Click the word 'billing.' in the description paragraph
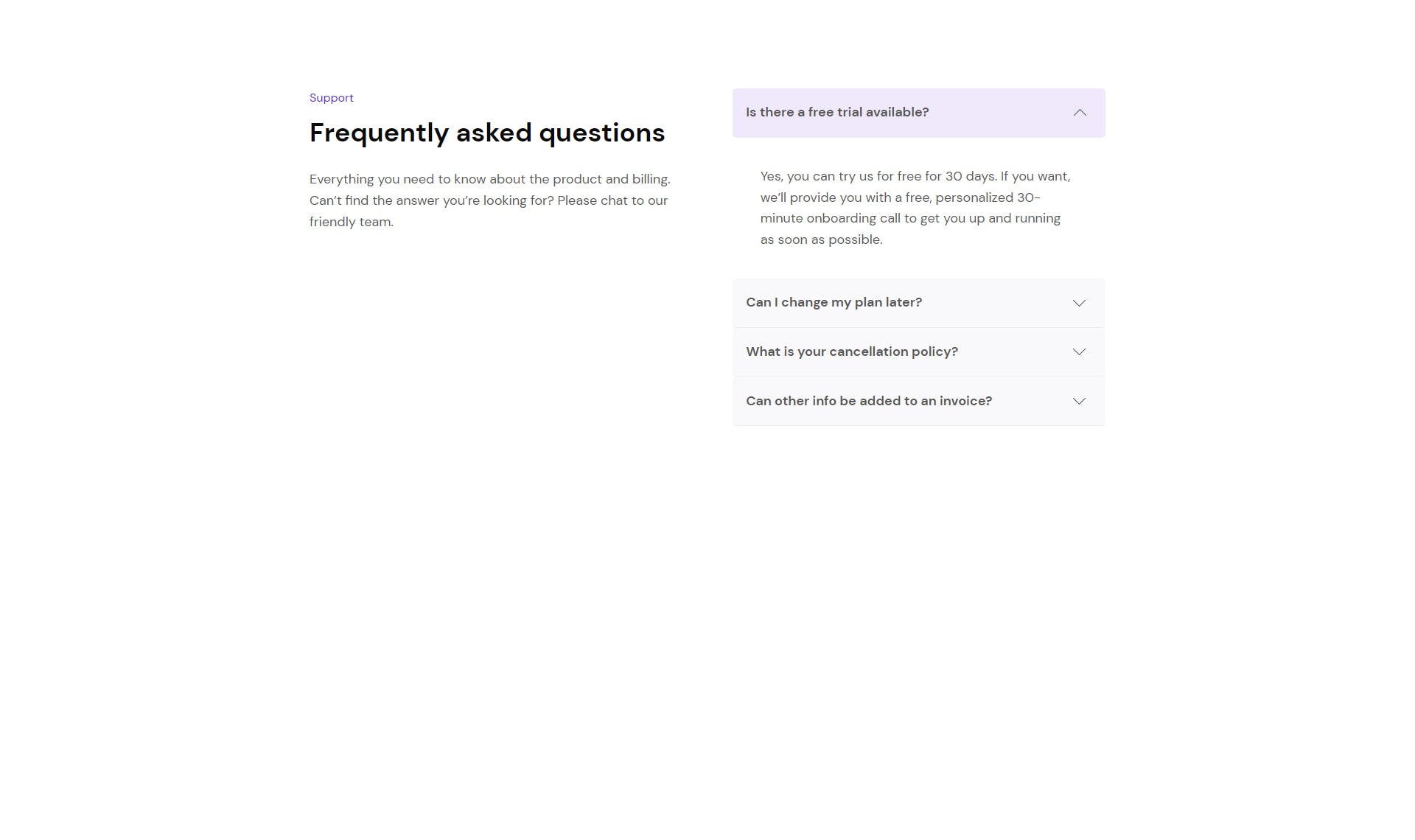The width and height of the screenshot is (1415, 840). [651, 180]
